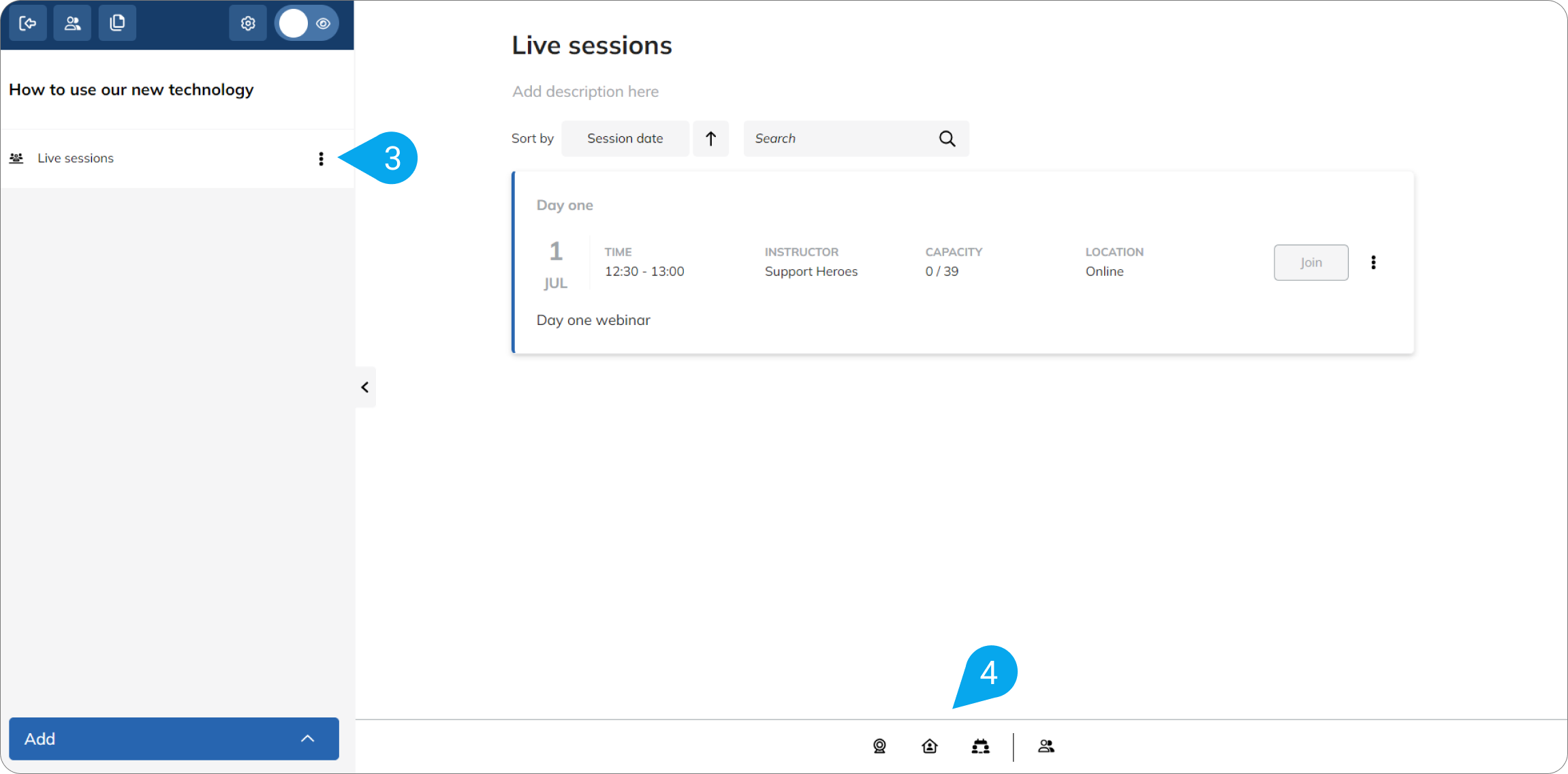Click the exit course icon
Image resolution: width=1568 pixels, height=774 pixels.
tap(27, 22)
